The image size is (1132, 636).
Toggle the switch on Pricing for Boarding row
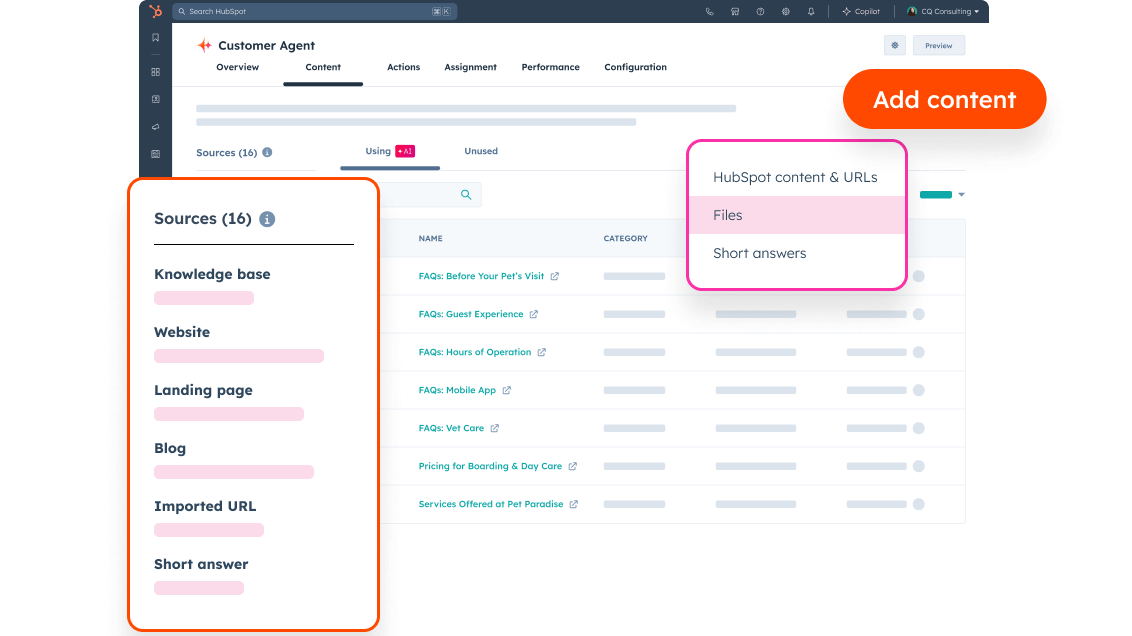[919, 466]
